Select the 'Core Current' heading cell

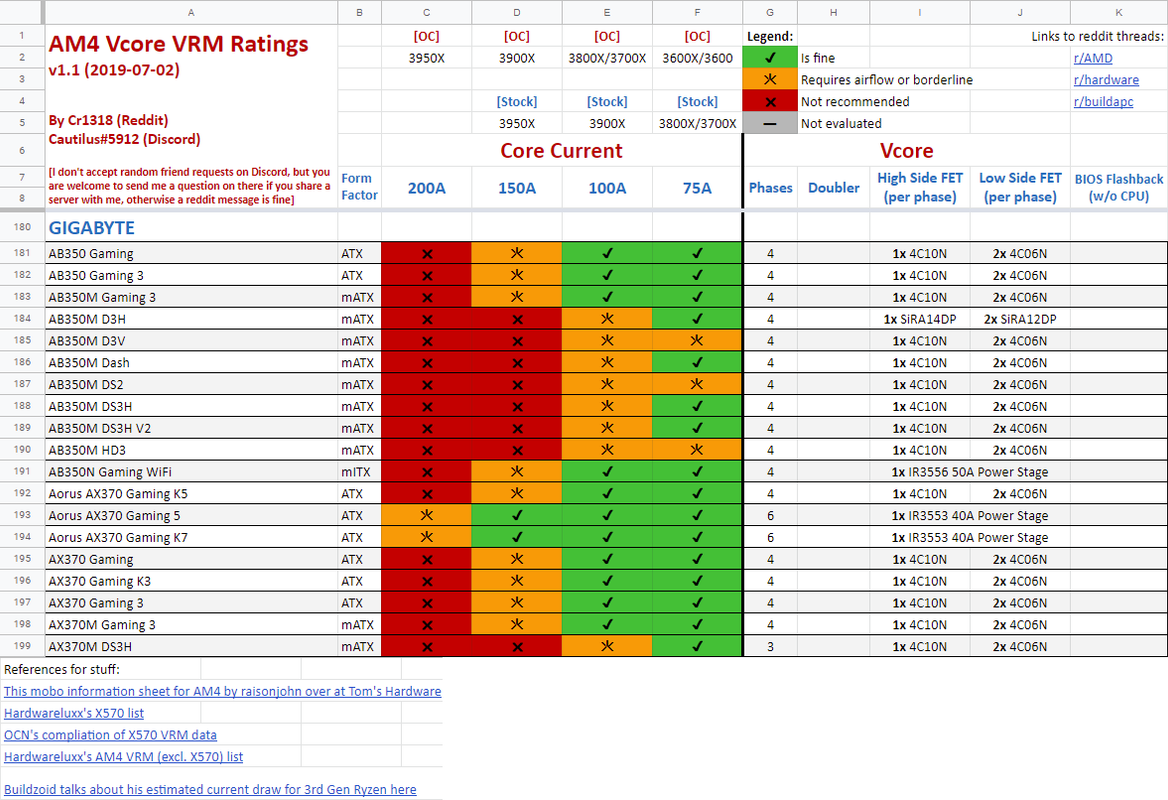pyautogui.click(x=562, y=150)
